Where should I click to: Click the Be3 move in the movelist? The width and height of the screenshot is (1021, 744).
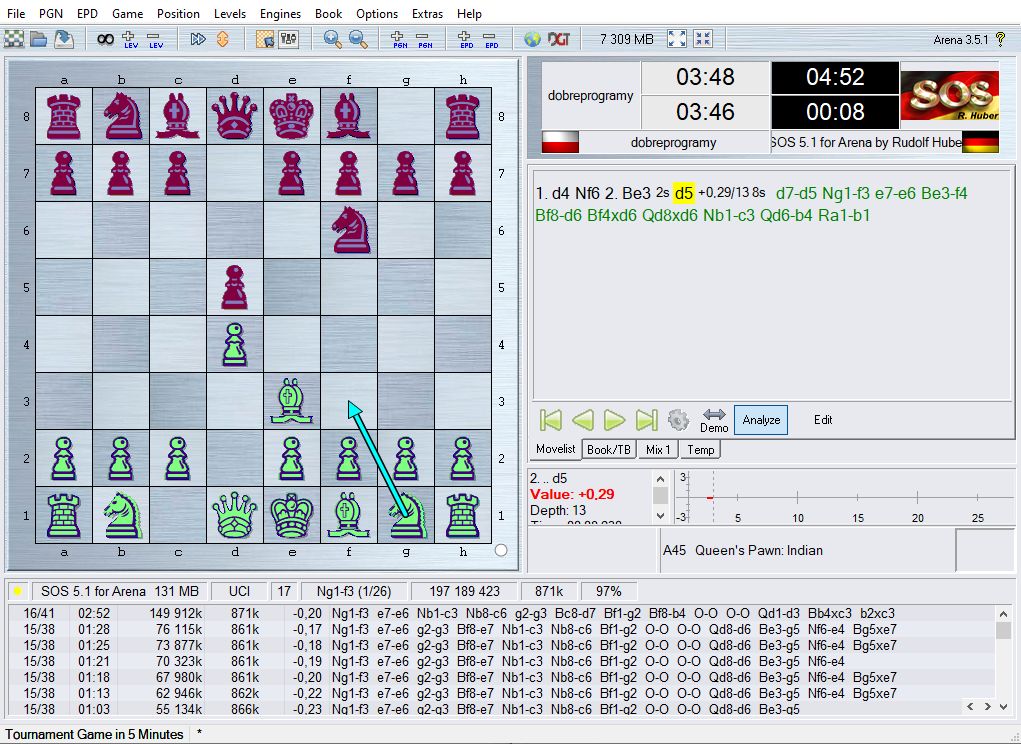636,193
